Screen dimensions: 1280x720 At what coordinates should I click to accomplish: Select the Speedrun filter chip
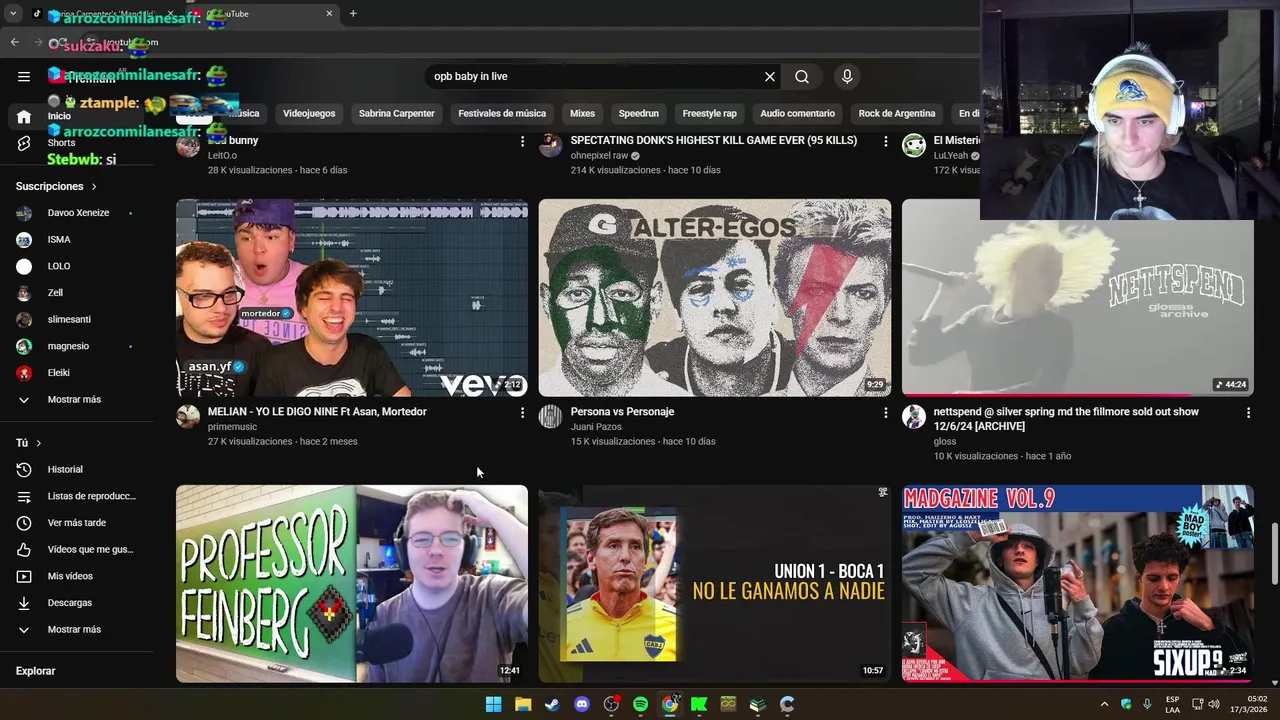[x=638, y=113]
